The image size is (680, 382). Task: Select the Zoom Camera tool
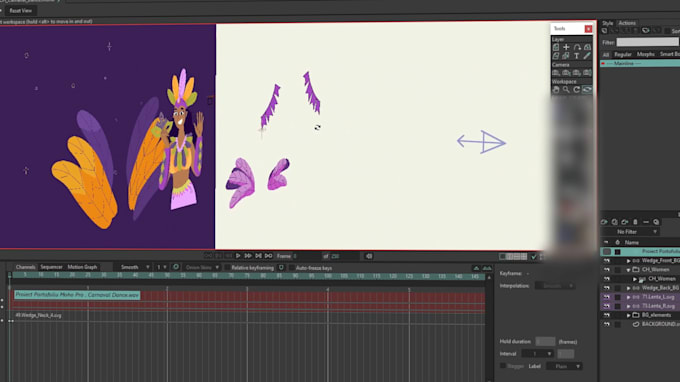coord(566,73)
